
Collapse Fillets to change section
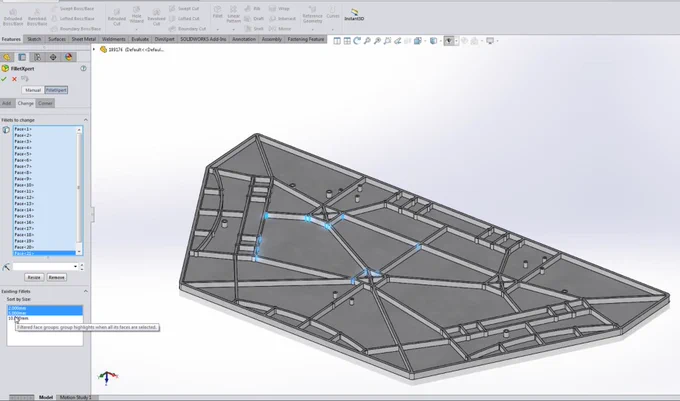tap(85, 120)
